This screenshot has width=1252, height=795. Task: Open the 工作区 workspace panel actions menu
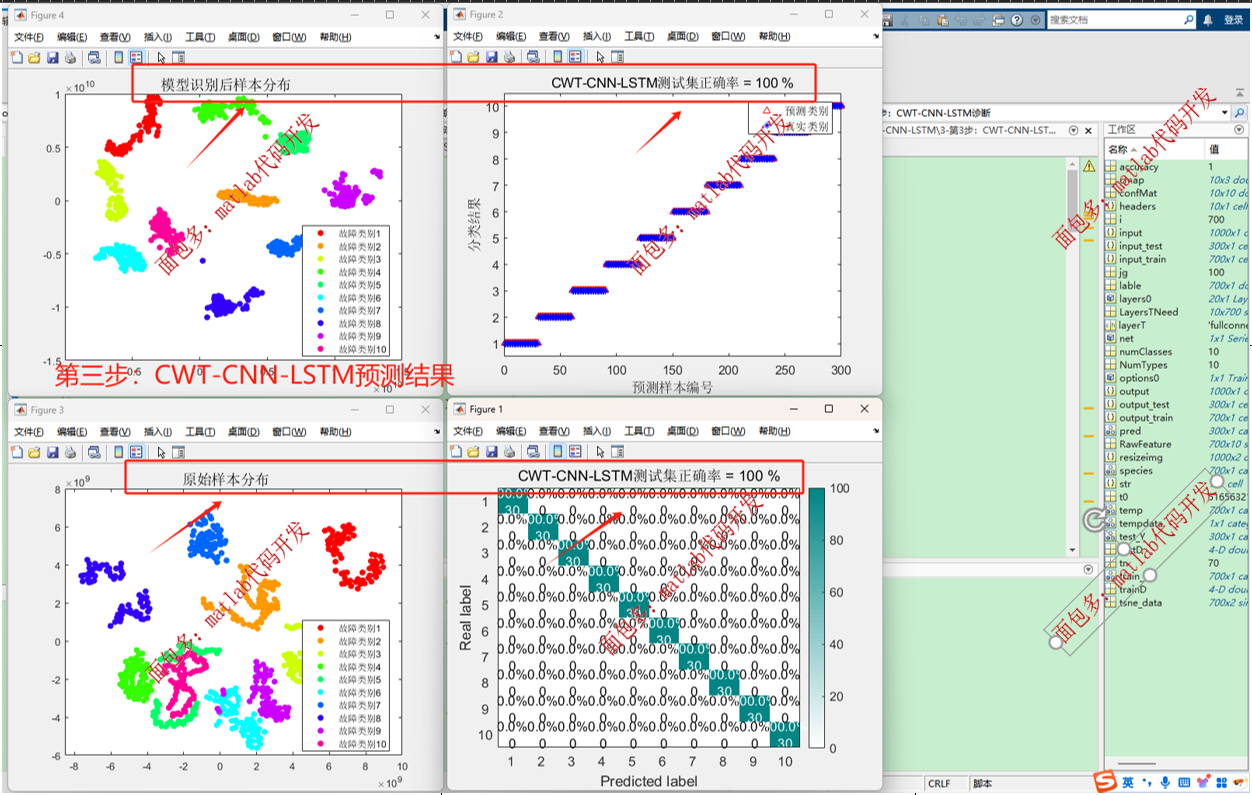pos(1240,130)
